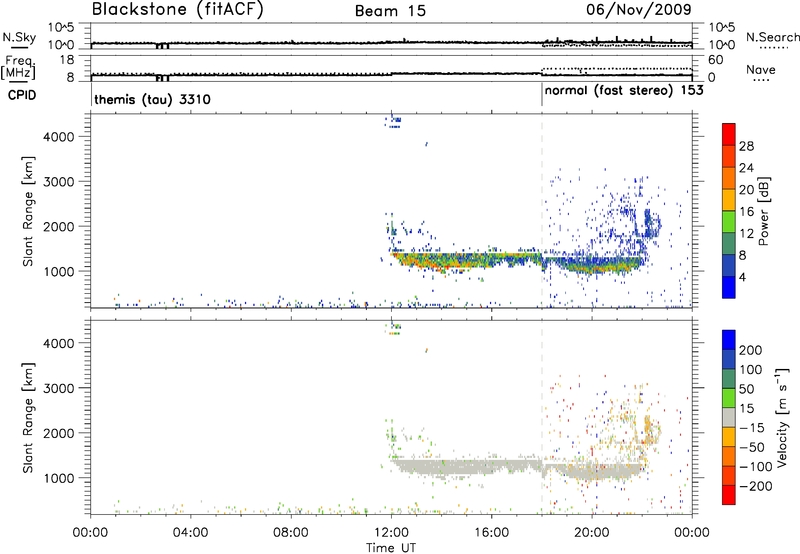Screen dimensions: 800x554
Task: Click the dashed 18:00 marker in power panel
Action: point(542,209)
